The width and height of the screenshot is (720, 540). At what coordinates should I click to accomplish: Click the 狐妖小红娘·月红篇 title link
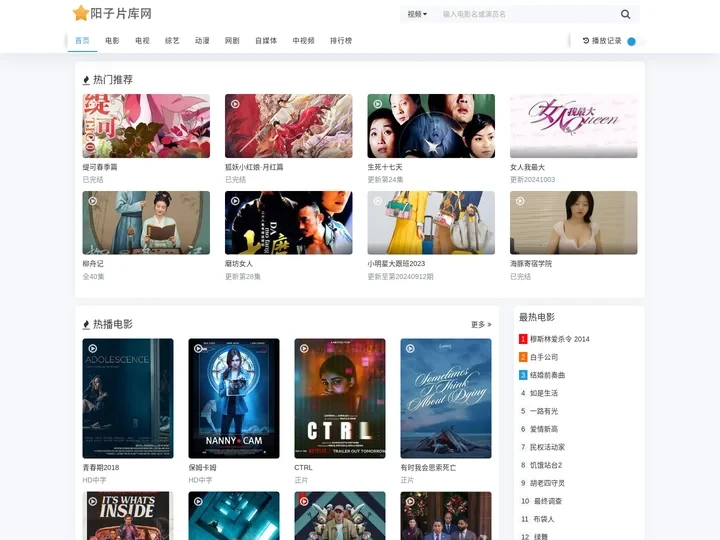coord(254,167)
